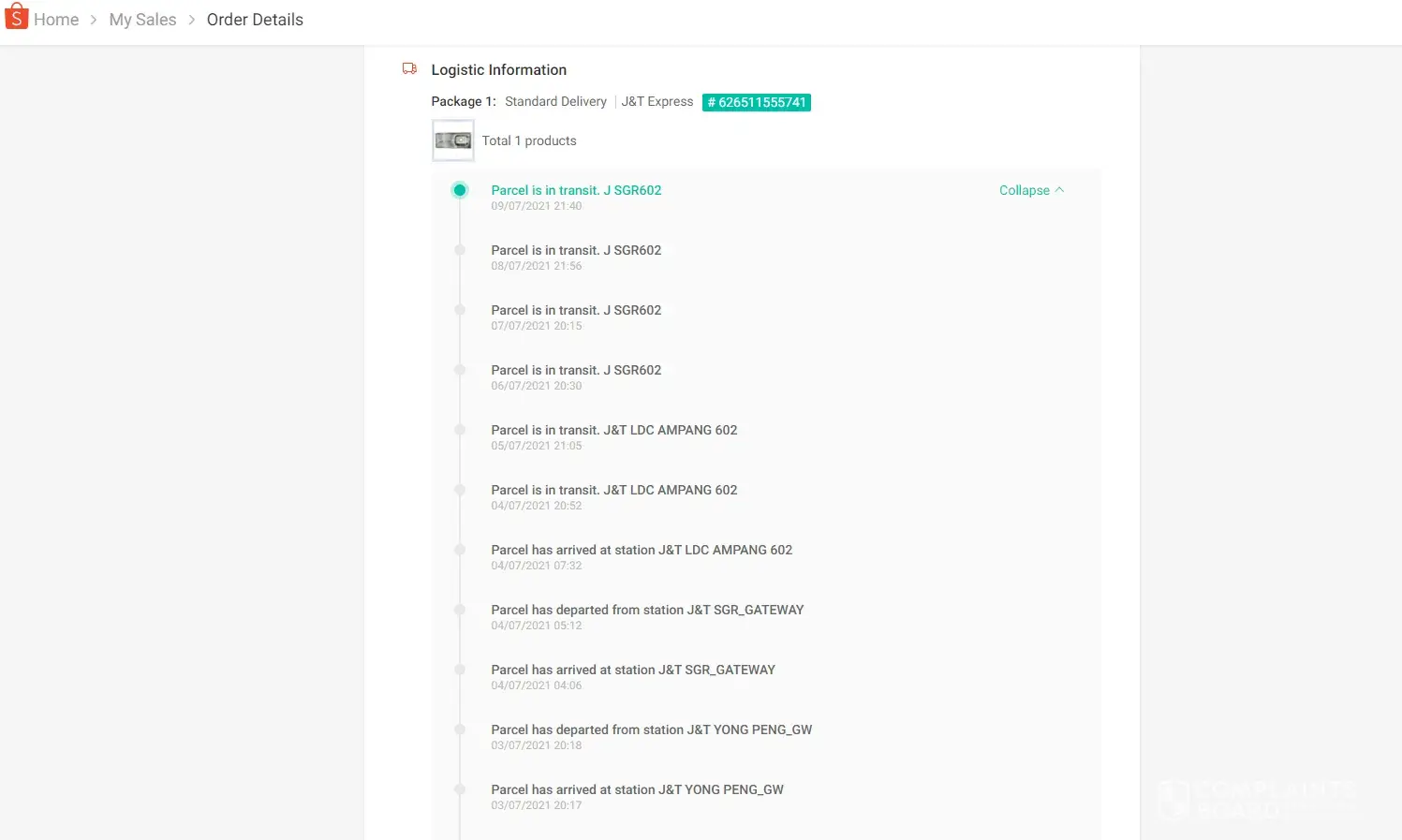Viewport: 1402px width, 840px height.
Task: Click the J&T Express courier label
Action: 657,101
